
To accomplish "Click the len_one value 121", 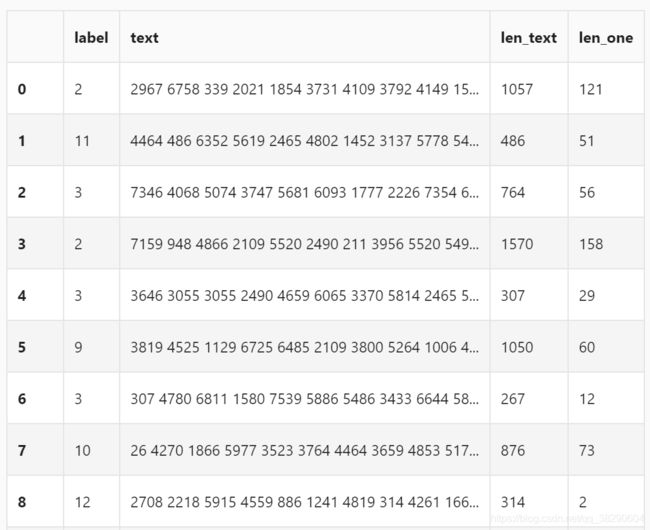I will tap(590, 89).
